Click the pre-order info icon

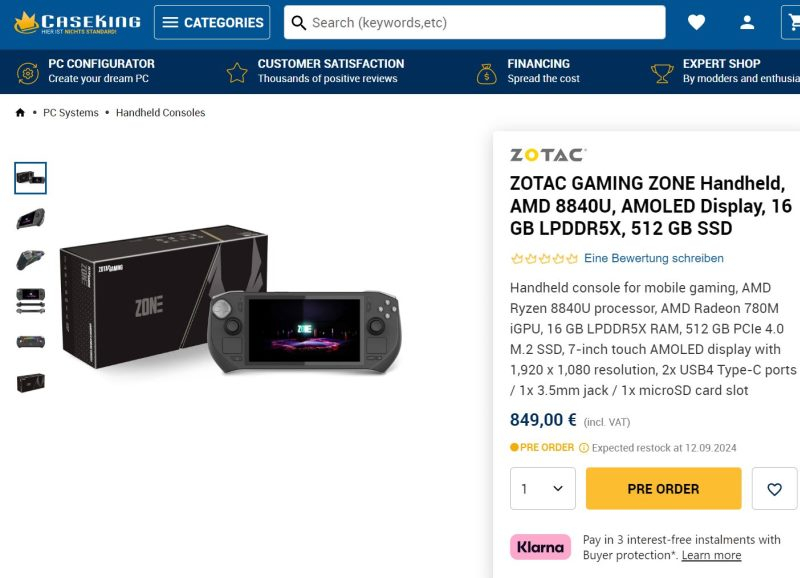point(584,448)
